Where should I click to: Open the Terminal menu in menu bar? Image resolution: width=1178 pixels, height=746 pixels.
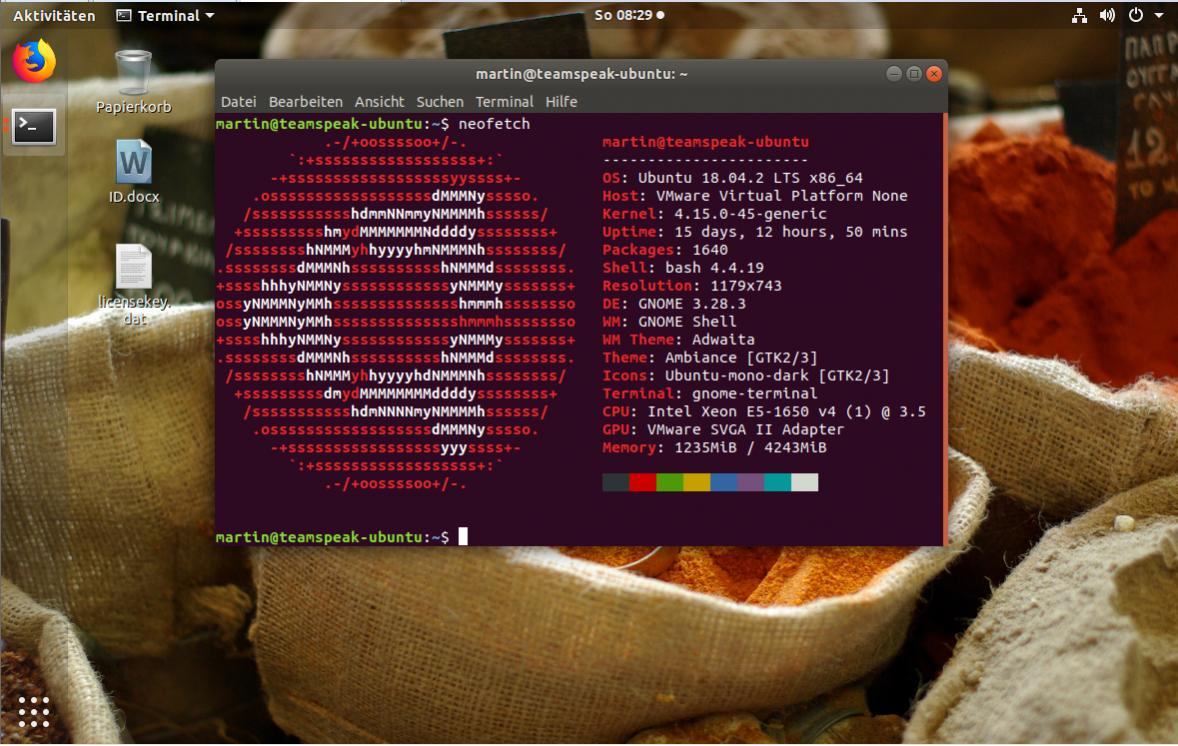[504, 101]
